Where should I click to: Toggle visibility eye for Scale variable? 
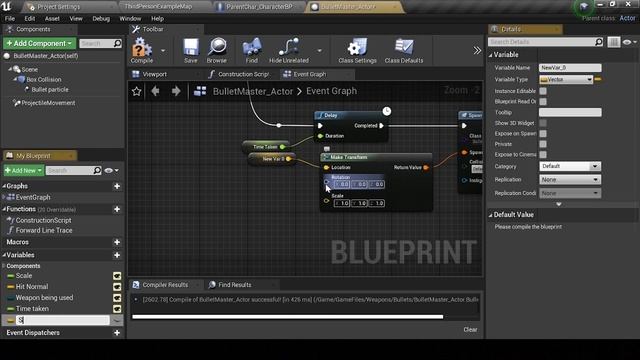point(117,276)
